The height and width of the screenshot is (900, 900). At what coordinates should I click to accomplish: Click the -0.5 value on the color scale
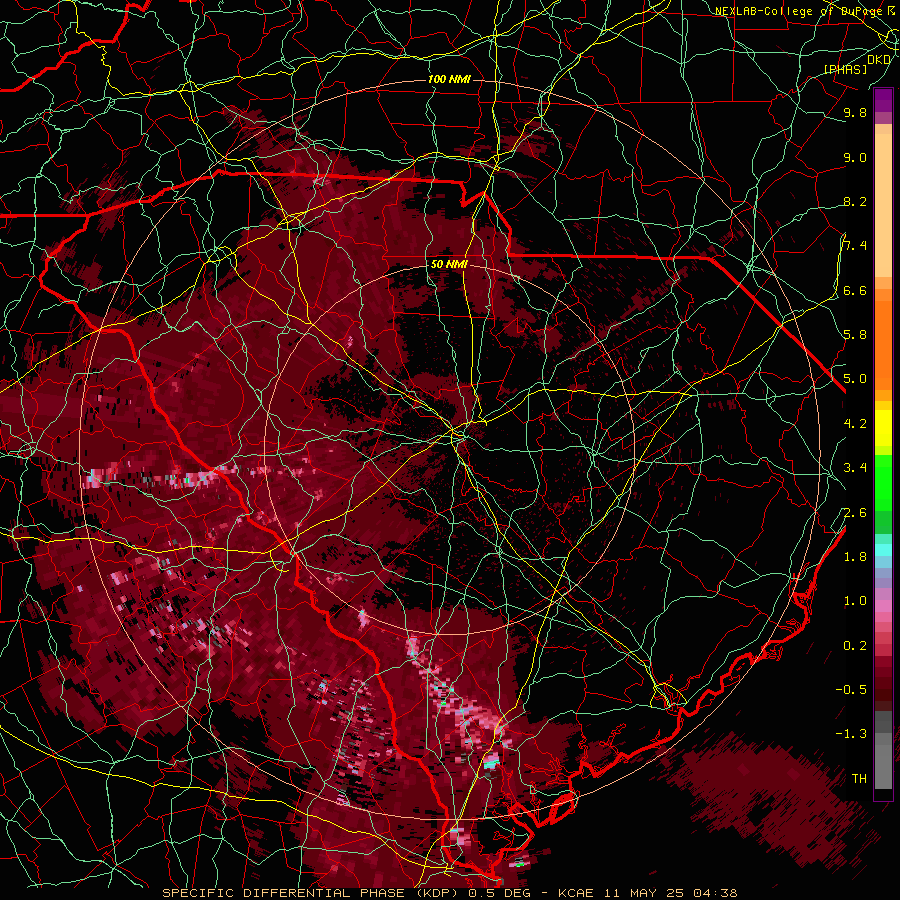tap(851, 690)
